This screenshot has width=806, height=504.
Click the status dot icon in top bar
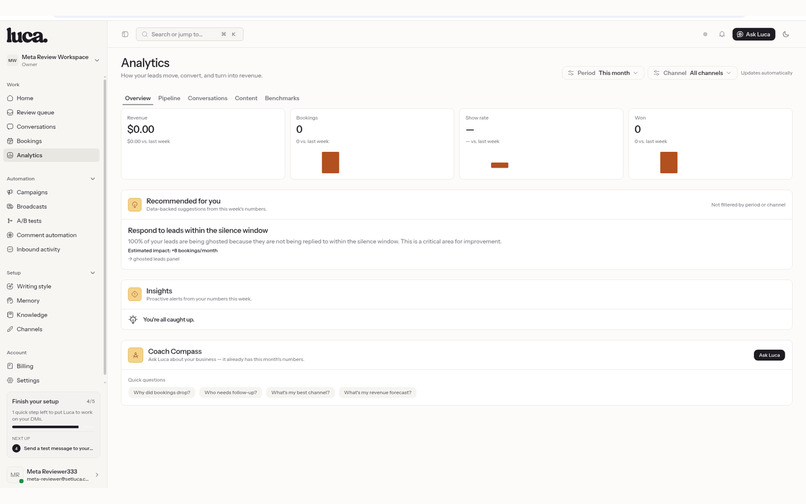click(705, 34)
